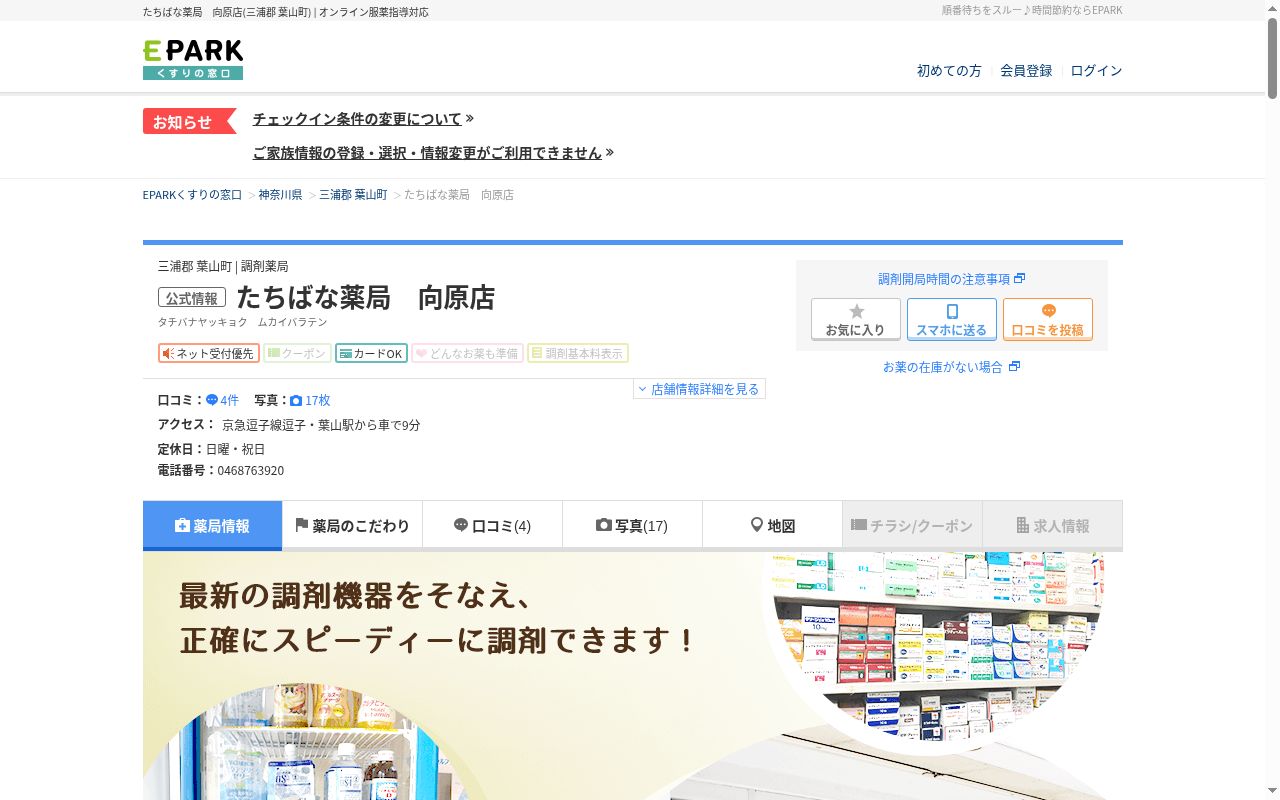Click the 初めての方 header link
Screen dimensions: 1280x800
pos(949,71)
